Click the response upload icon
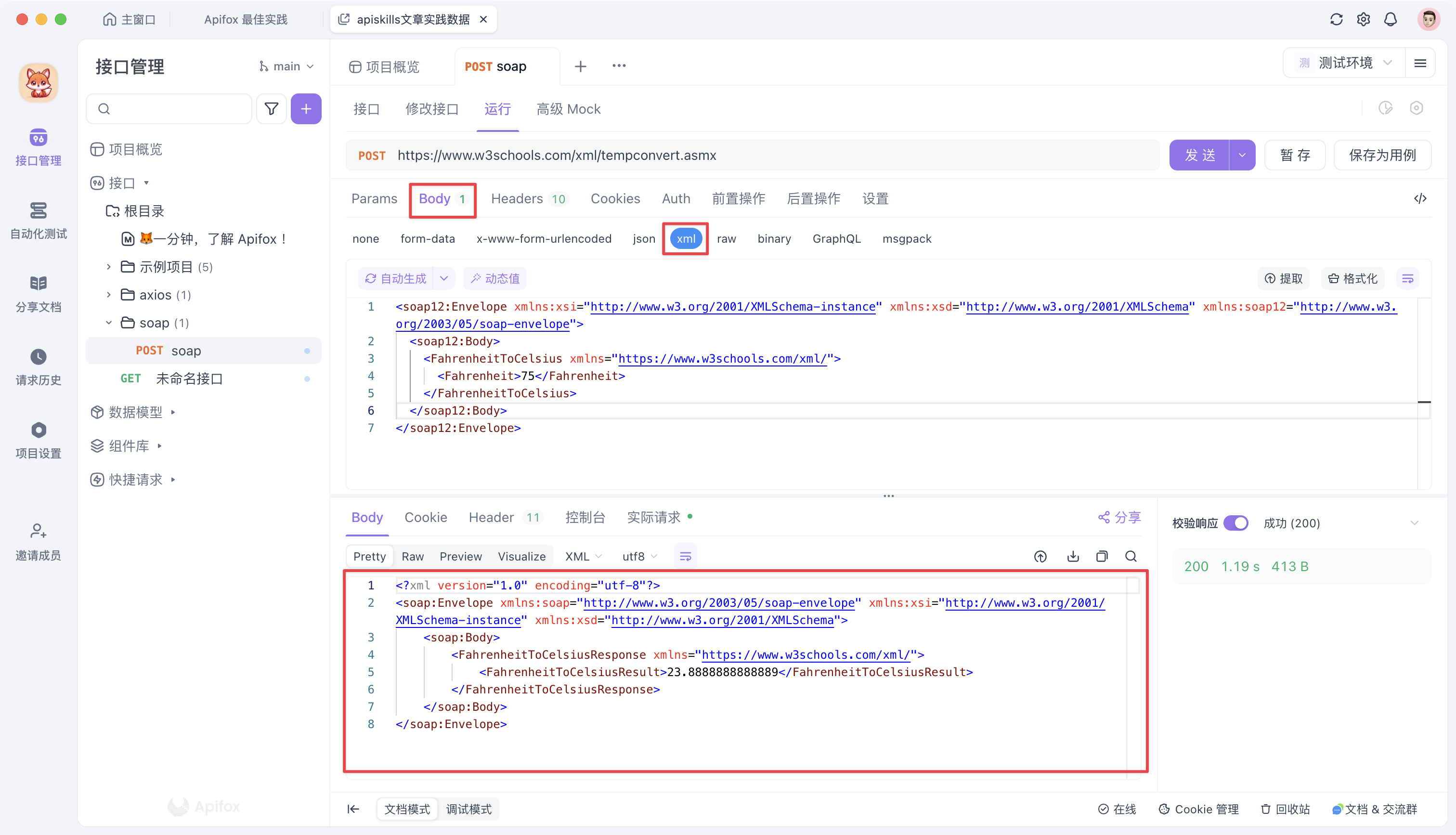Screen dimensions: 1456x835 pyautogui.click(x=1040, y=556)
